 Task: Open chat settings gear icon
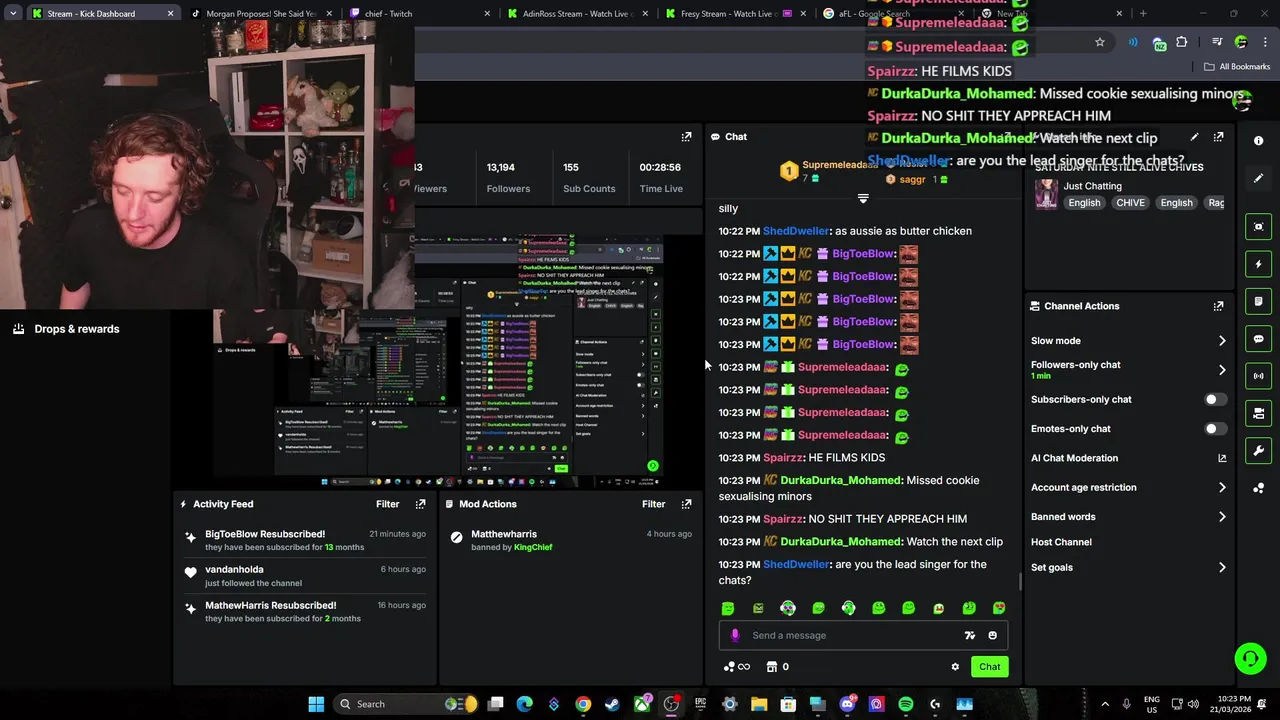click(955, 667)
